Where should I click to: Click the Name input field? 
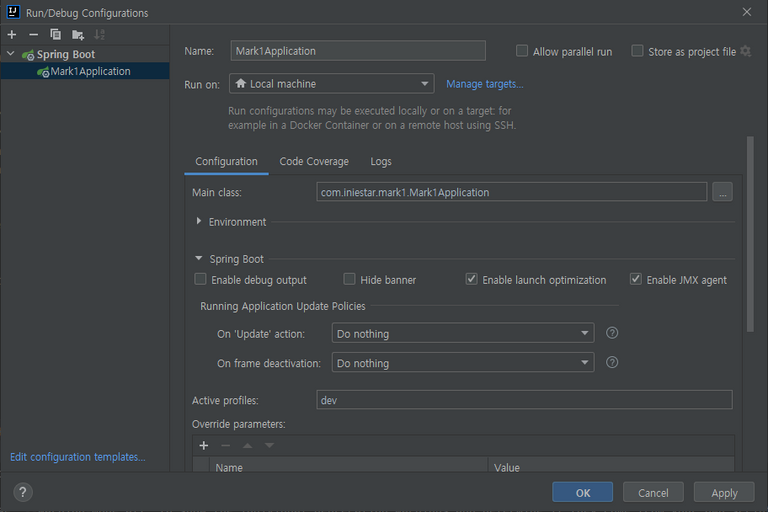coord(358,51)
